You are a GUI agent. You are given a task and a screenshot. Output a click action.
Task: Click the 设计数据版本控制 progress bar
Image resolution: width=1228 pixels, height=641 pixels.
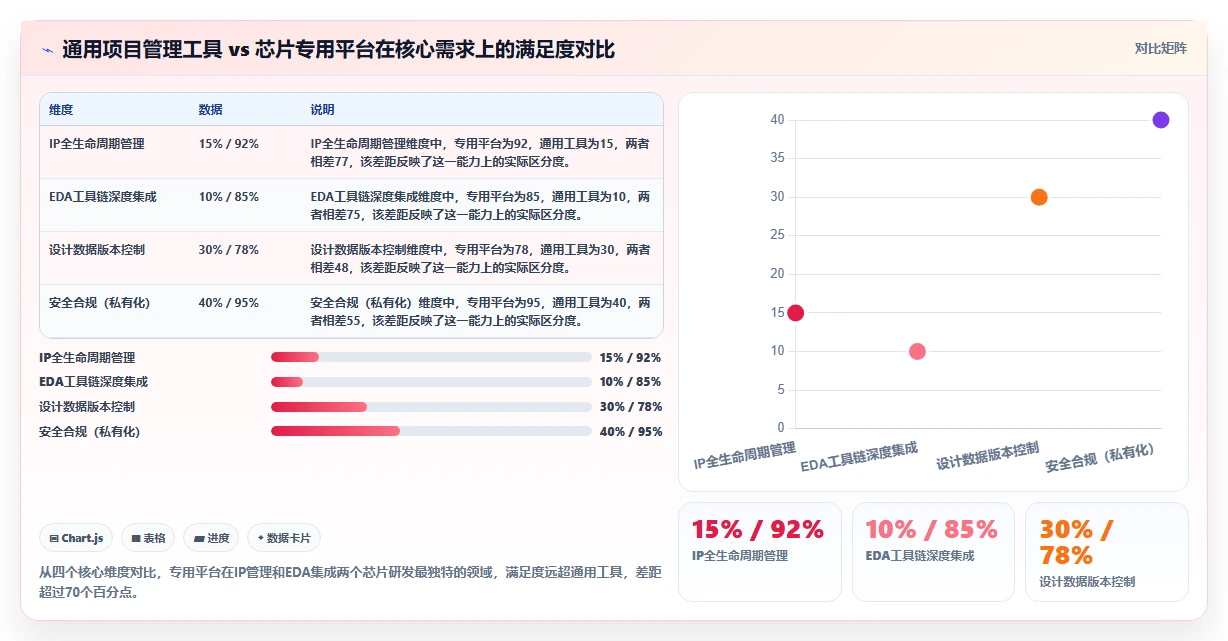pyautogui.click(x=431, y=407)
